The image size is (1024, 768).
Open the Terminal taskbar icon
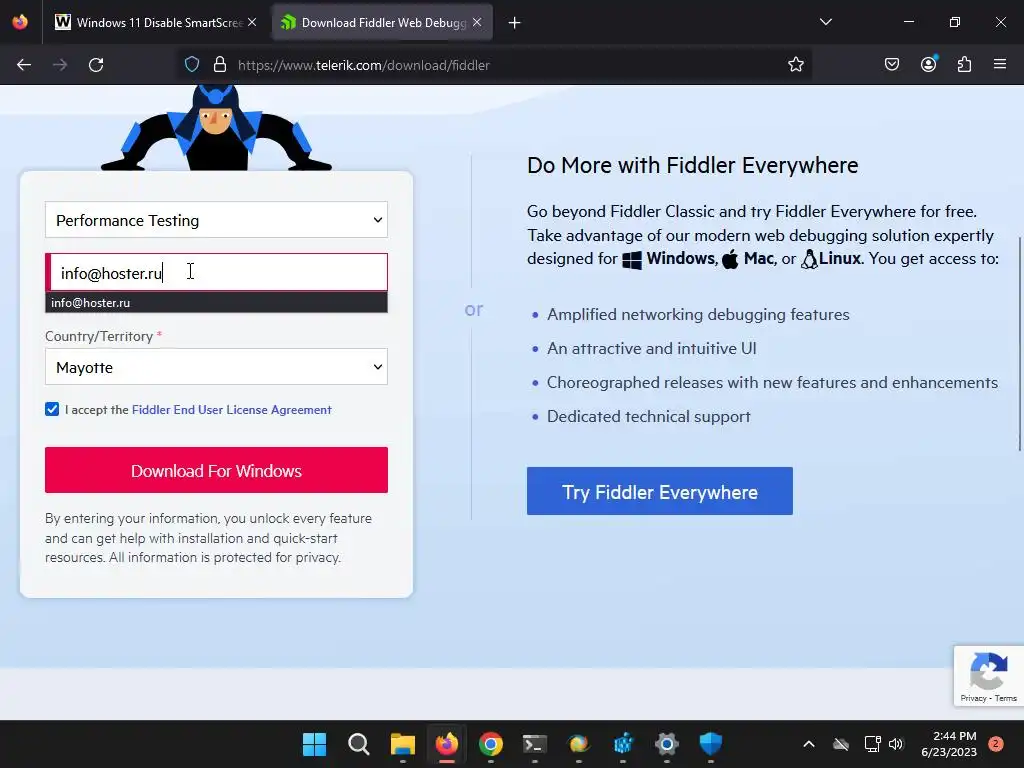point(535,744)
